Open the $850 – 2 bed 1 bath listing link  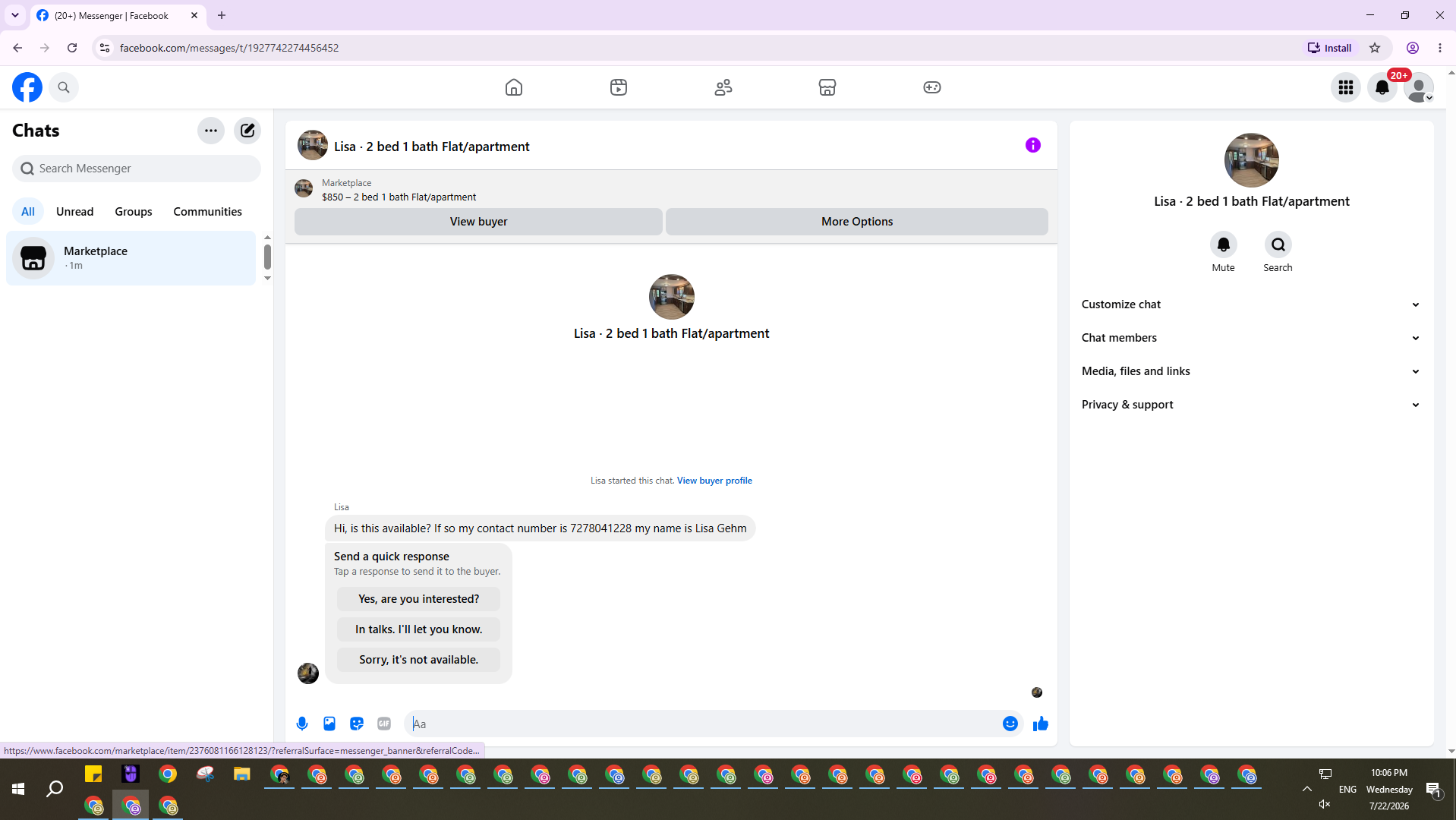399,197
